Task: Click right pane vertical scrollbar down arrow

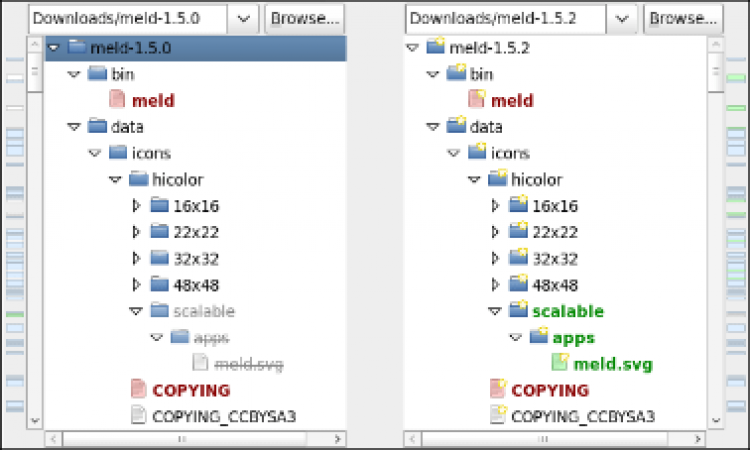Action: (x=716, y=421)
